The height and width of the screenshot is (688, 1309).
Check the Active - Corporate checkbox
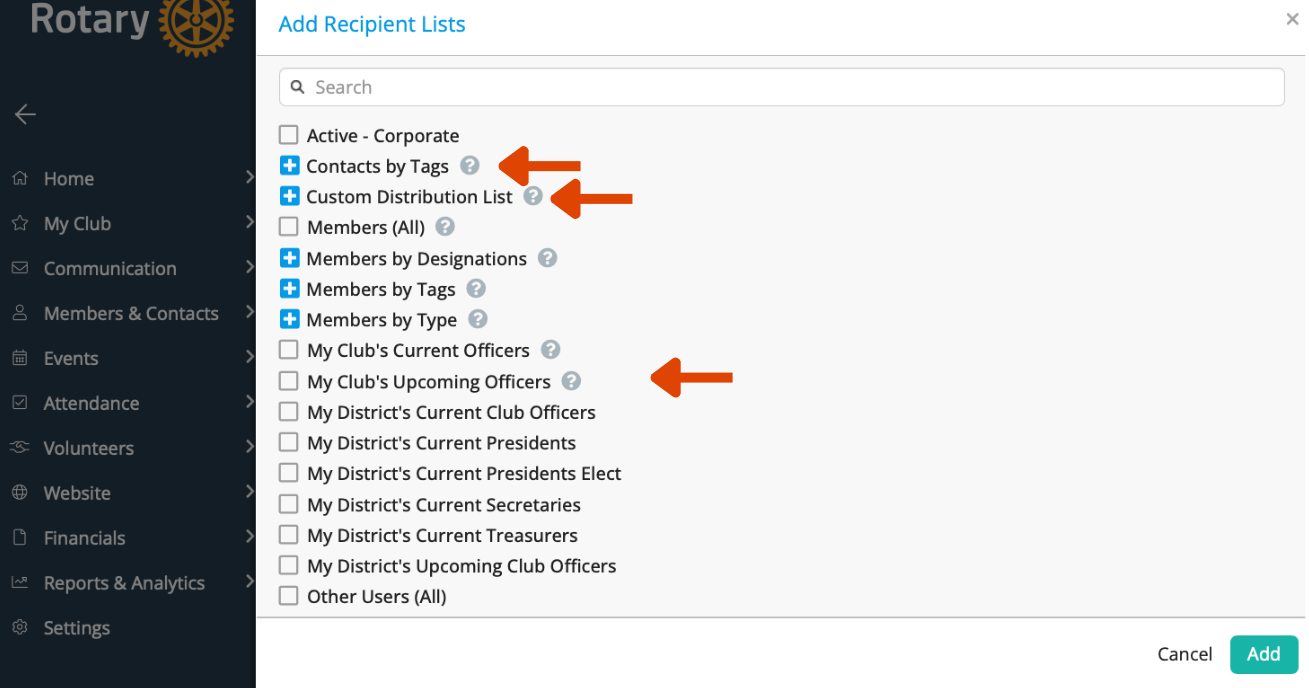[x=289, y=135]
